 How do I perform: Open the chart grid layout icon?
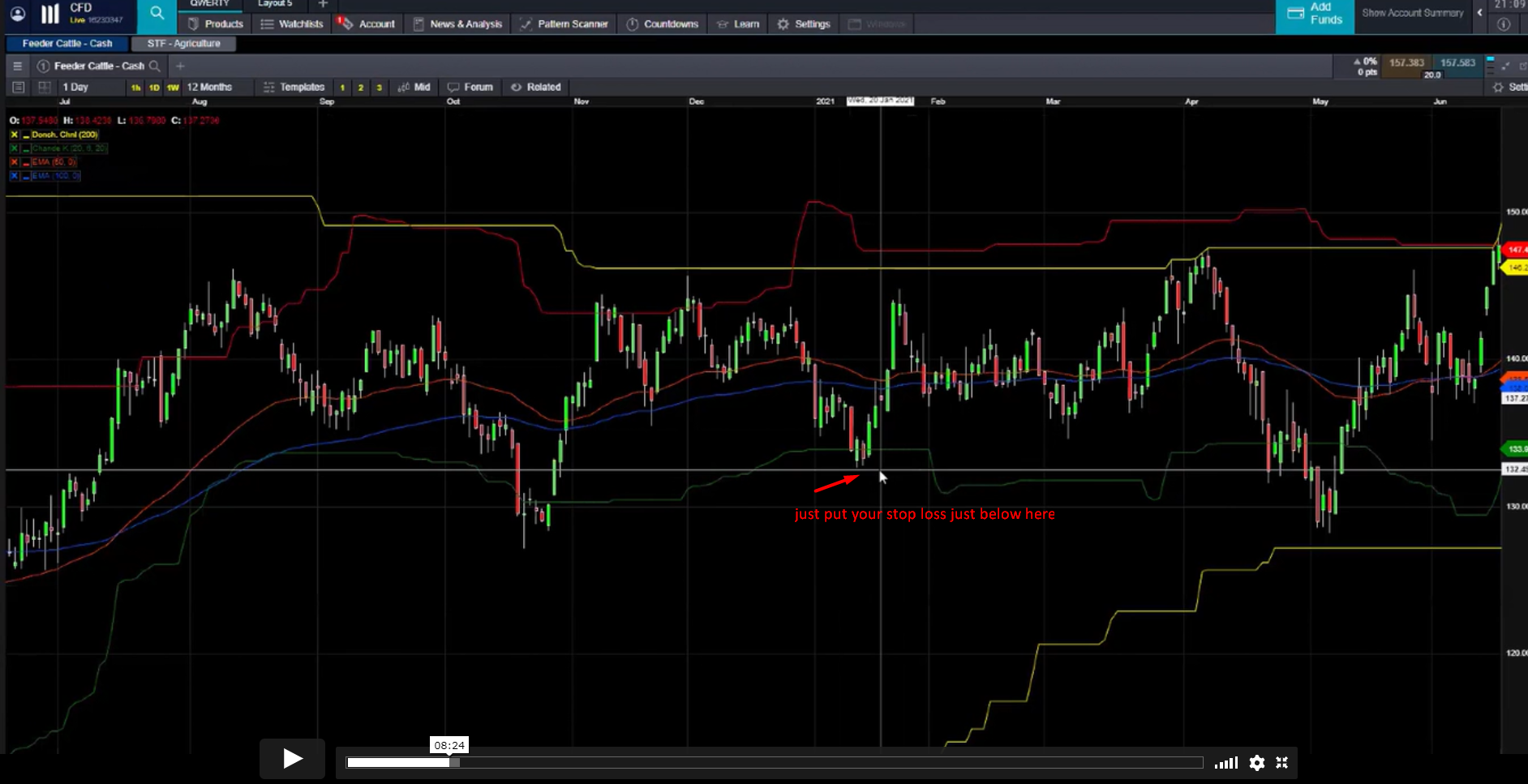(45, 88)
